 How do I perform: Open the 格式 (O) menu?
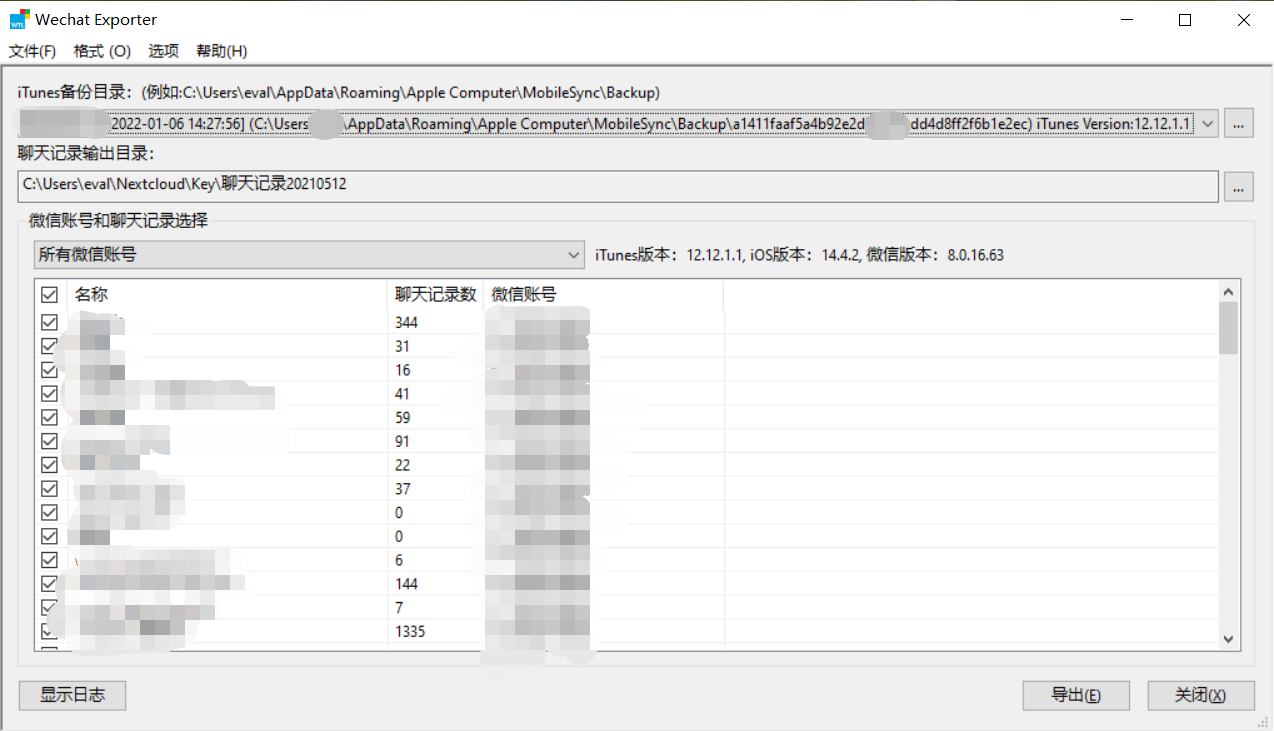coord(102,52)
